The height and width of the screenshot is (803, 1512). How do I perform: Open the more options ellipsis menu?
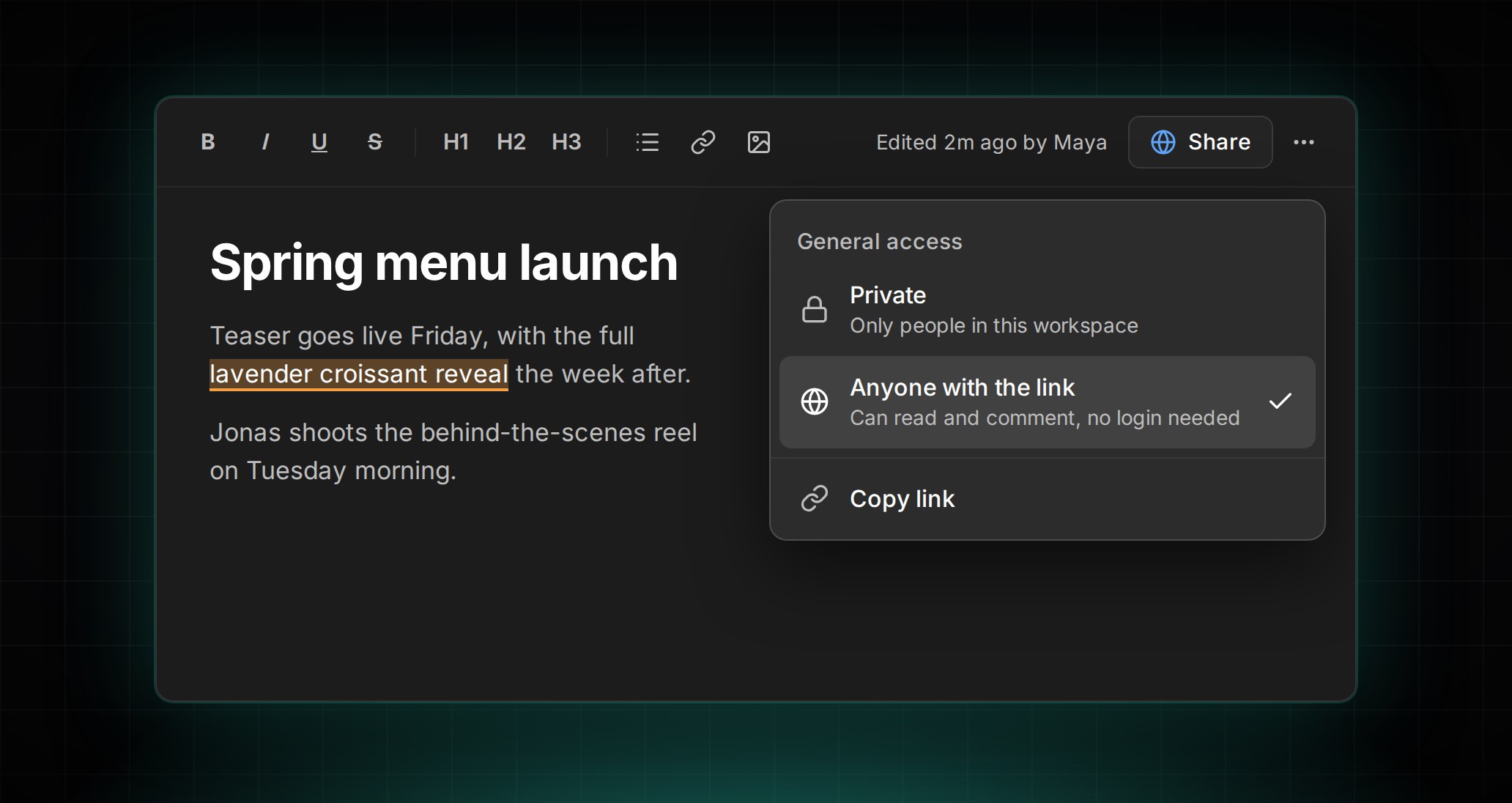(1304, 142)
